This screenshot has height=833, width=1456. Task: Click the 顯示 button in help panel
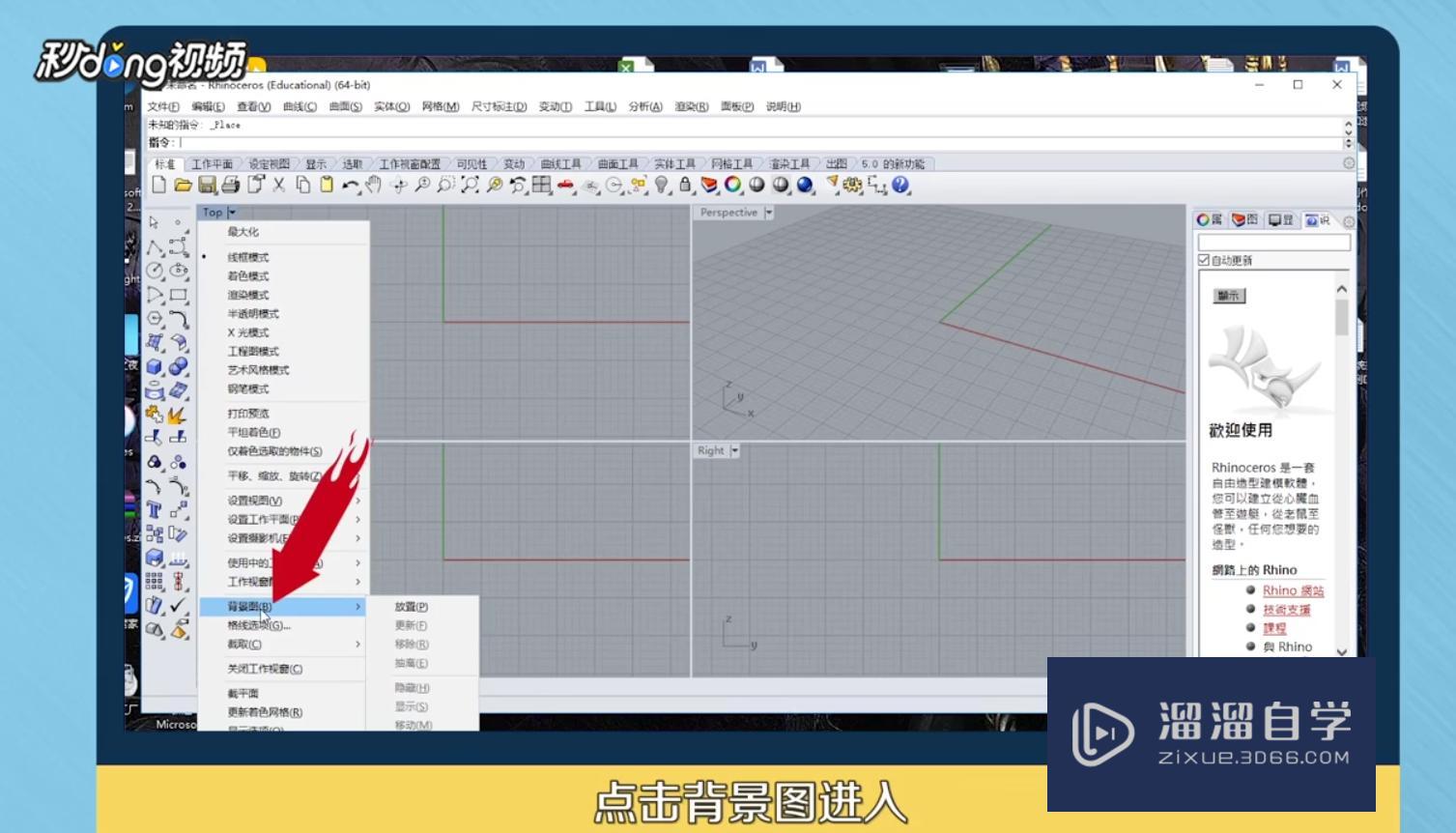tap(1229, 296)
